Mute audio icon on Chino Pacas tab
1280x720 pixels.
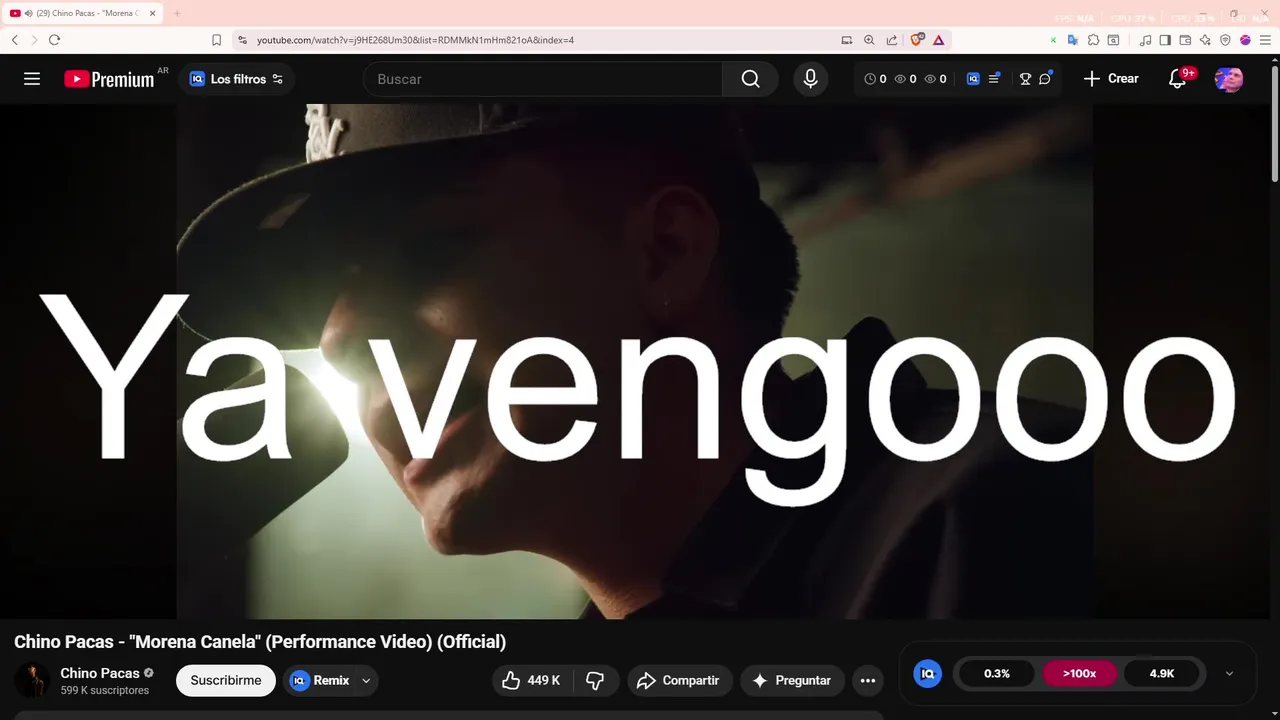tap(27, 13)
